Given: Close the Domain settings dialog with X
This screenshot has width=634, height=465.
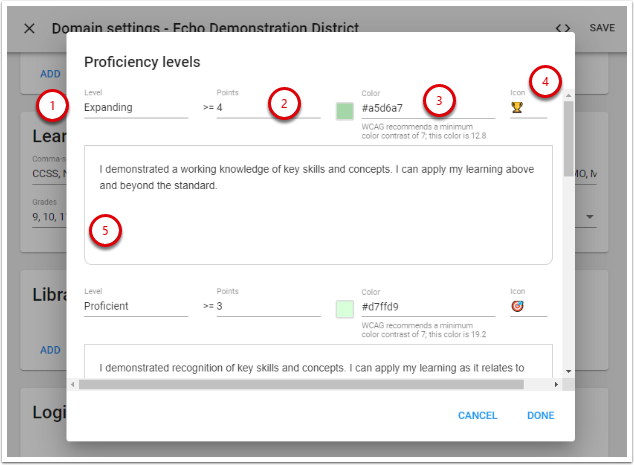Looking at the screenshot, I should 29,28.
